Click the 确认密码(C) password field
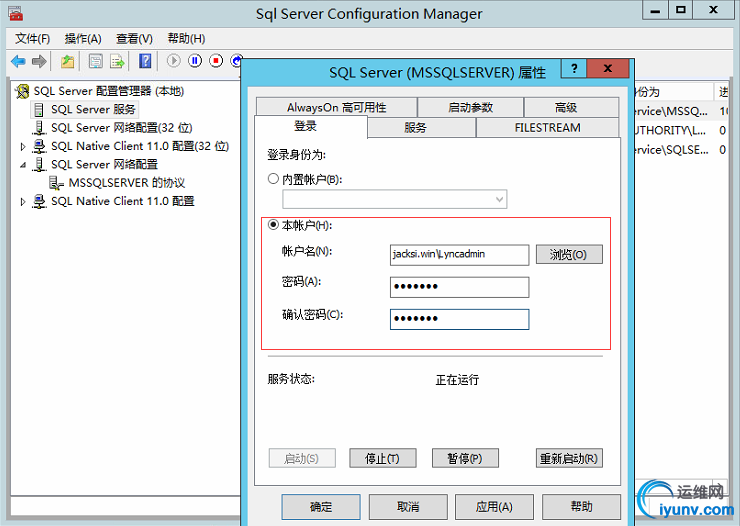The width and height of the screenshot is (740, 526). [x=459, y=319]
